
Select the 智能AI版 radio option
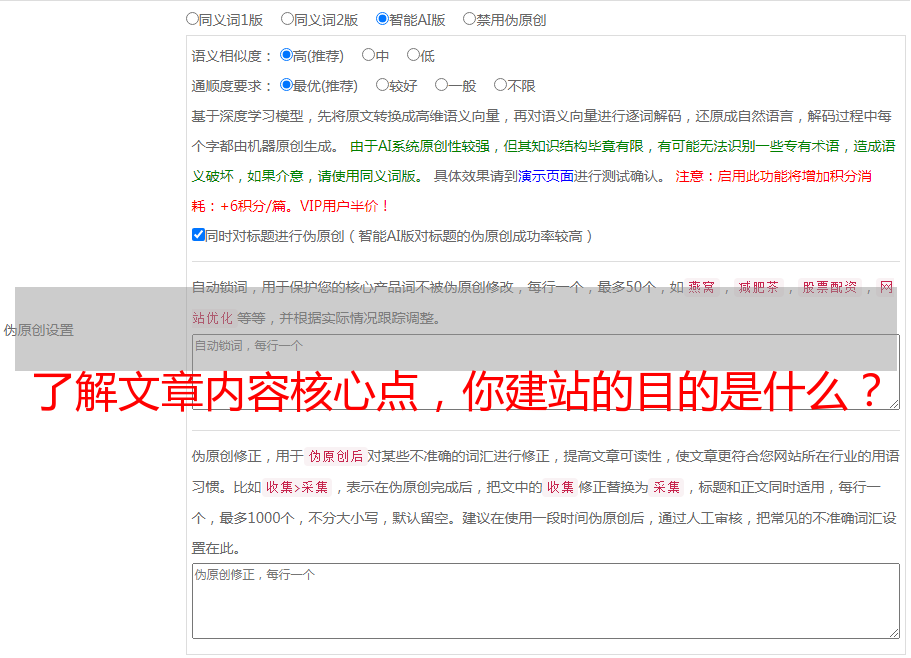(x=382, y=19)
